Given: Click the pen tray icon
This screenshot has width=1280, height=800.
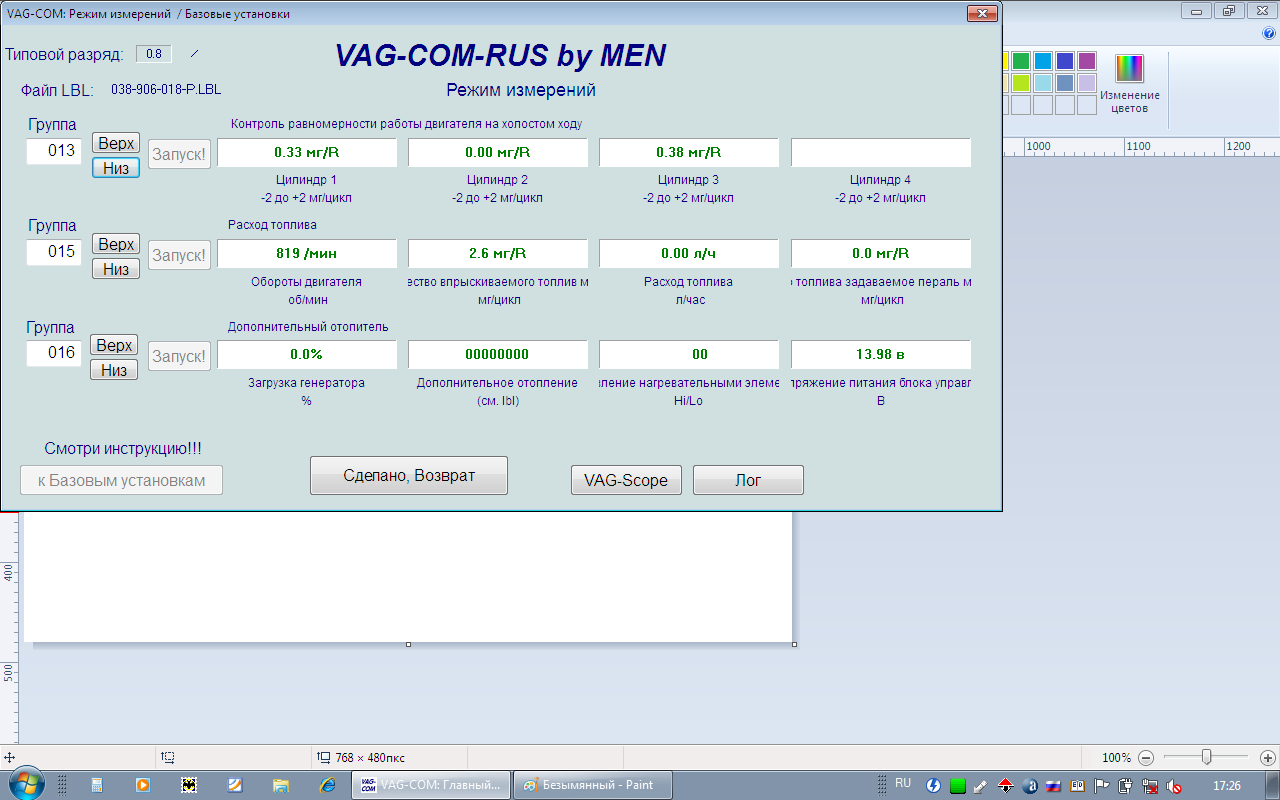Looking at the screenshot, I should (x=981, y=785).
